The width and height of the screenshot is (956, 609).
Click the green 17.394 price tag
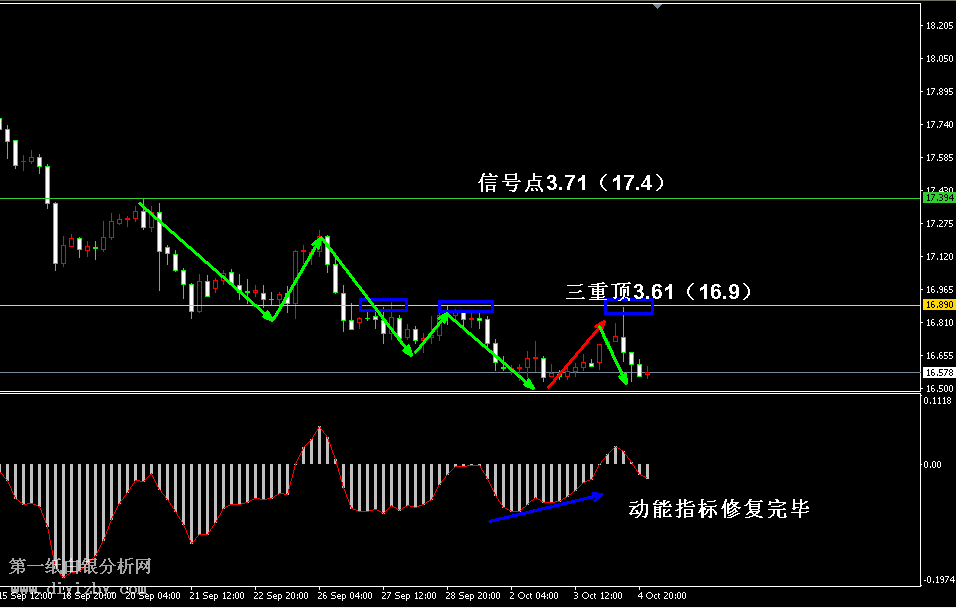[939, 198]
